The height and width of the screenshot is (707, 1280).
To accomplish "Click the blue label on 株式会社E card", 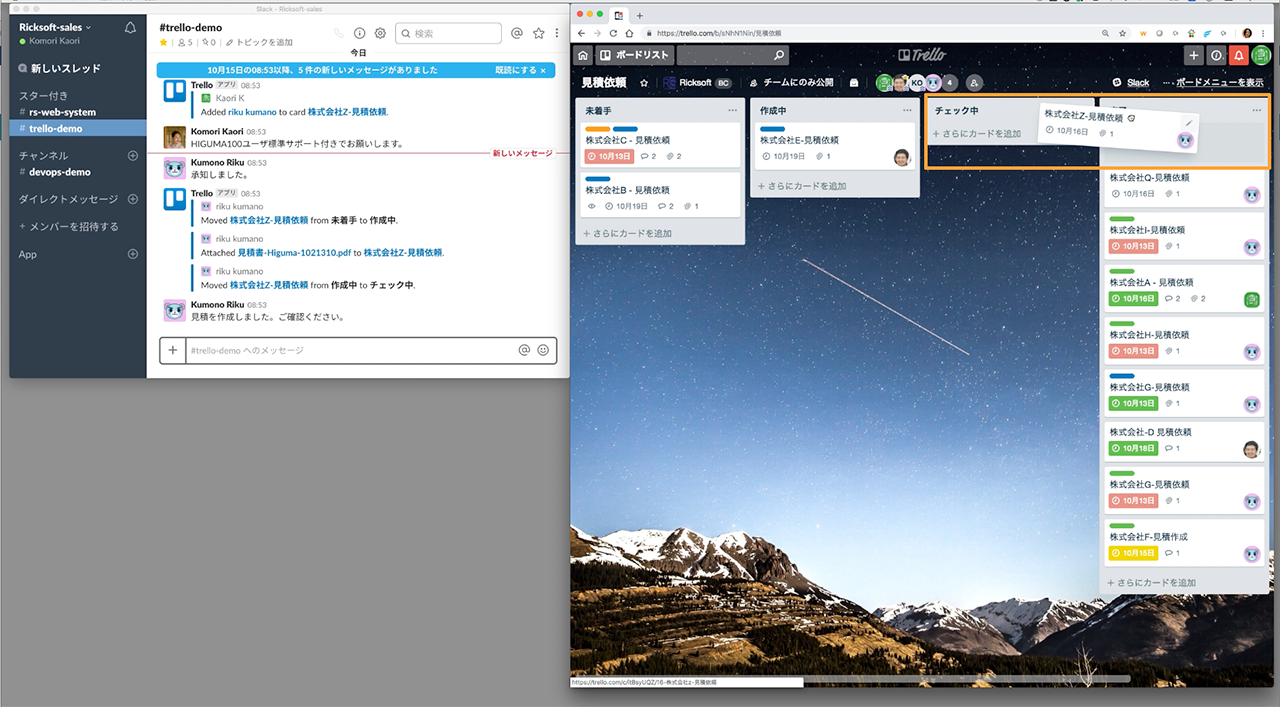I will pyautogui.click(x=773, y=129).
